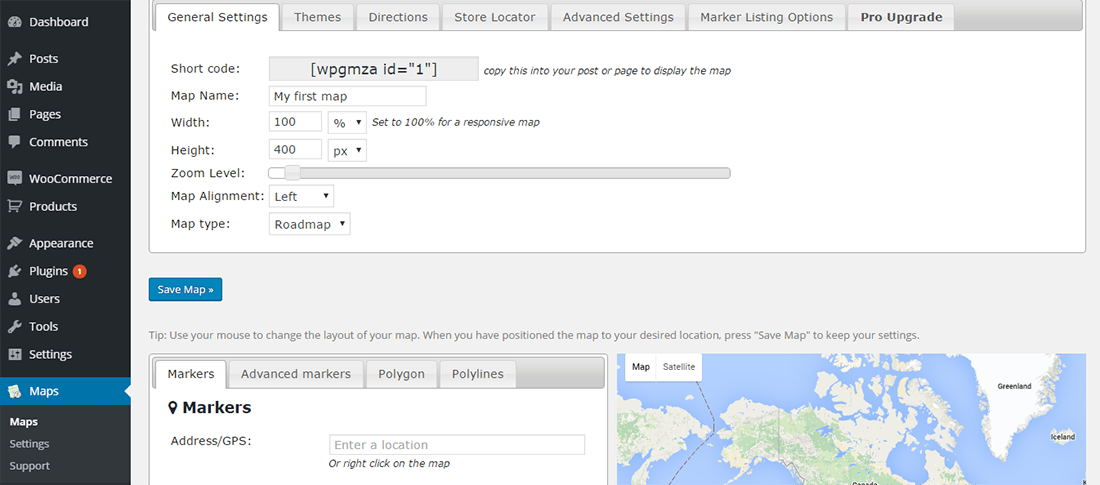Click the Maps icon in sidebar
The height and width of the screenshot is (485, 1100).
click(14, 392)
